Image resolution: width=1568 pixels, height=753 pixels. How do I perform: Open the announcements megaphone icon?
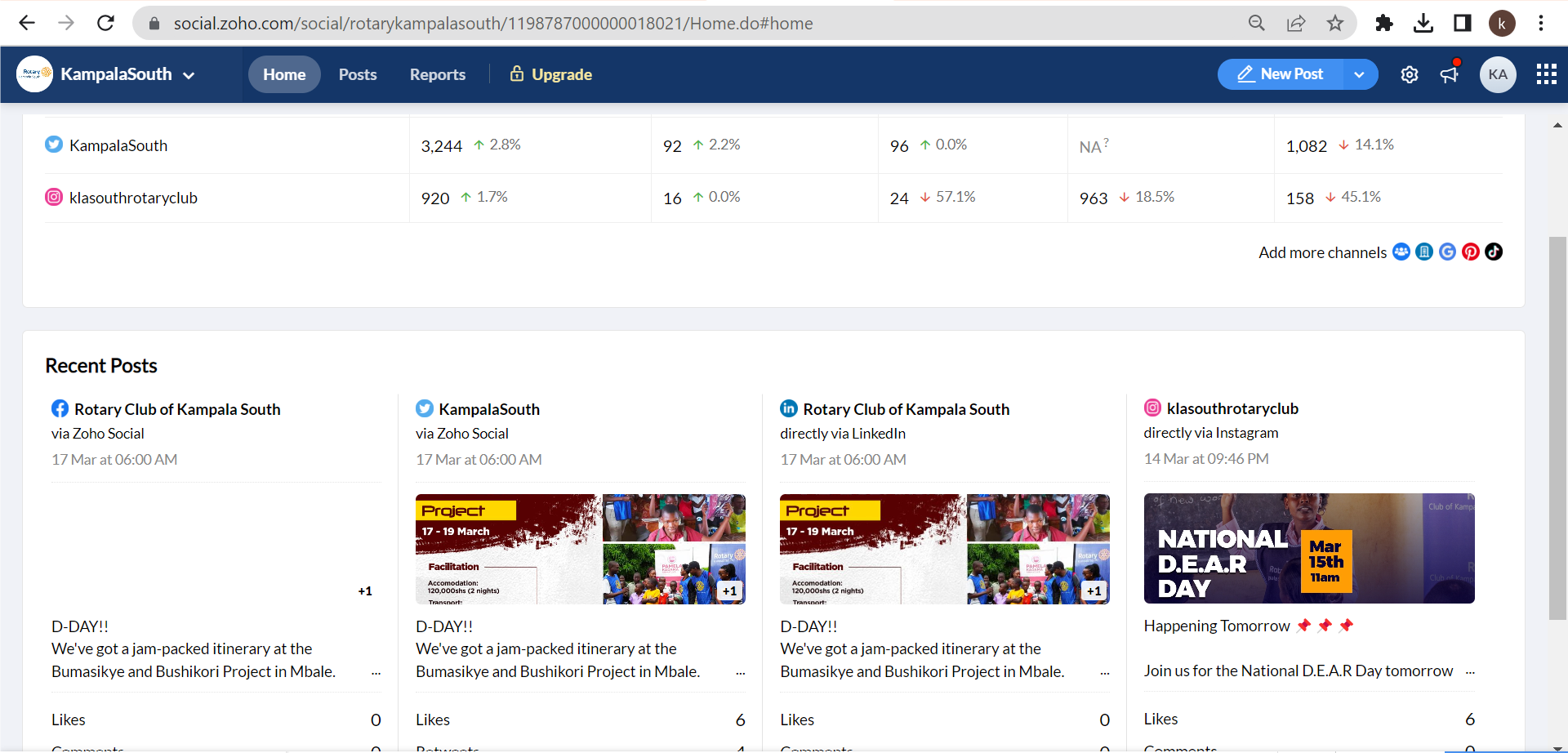click(1450, 74)
